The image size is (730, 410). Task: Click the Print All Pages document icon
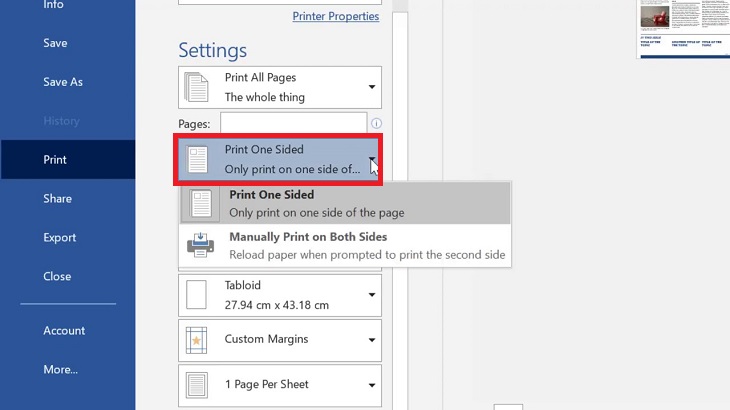pyautogui.click(x=198, y=87)
